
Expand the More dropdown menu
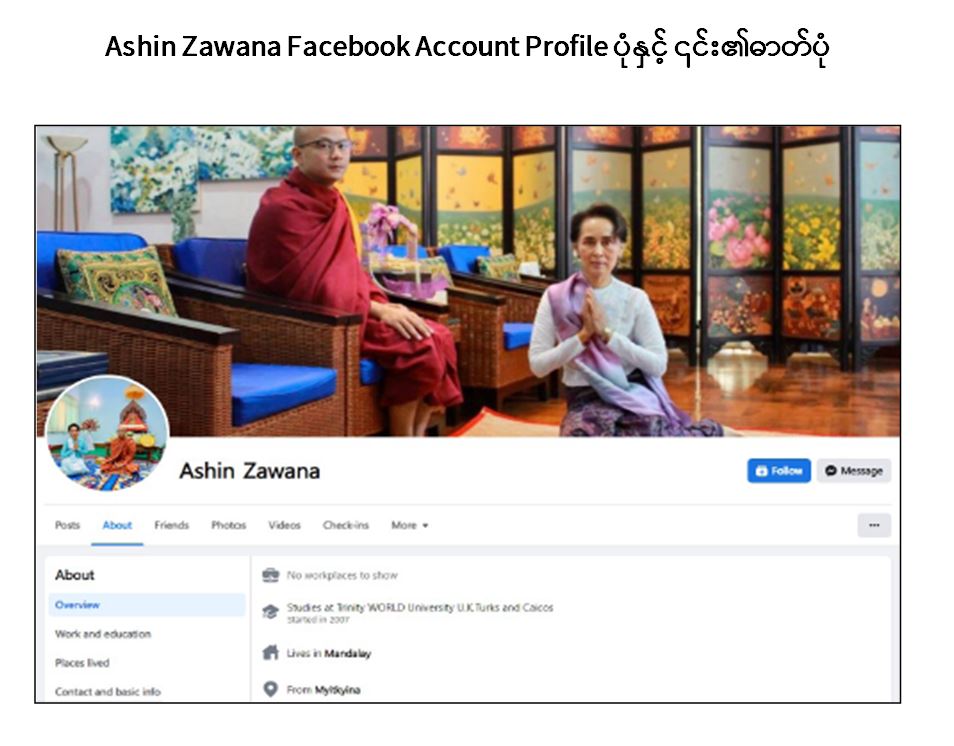(409, 525)
